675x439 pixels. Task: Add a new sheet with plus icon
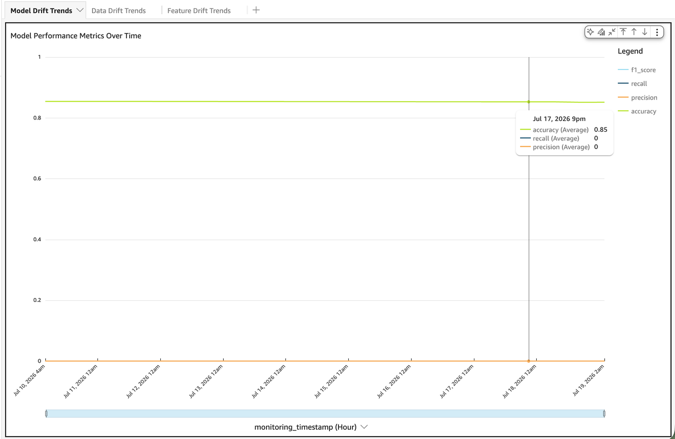click(256, 10)
